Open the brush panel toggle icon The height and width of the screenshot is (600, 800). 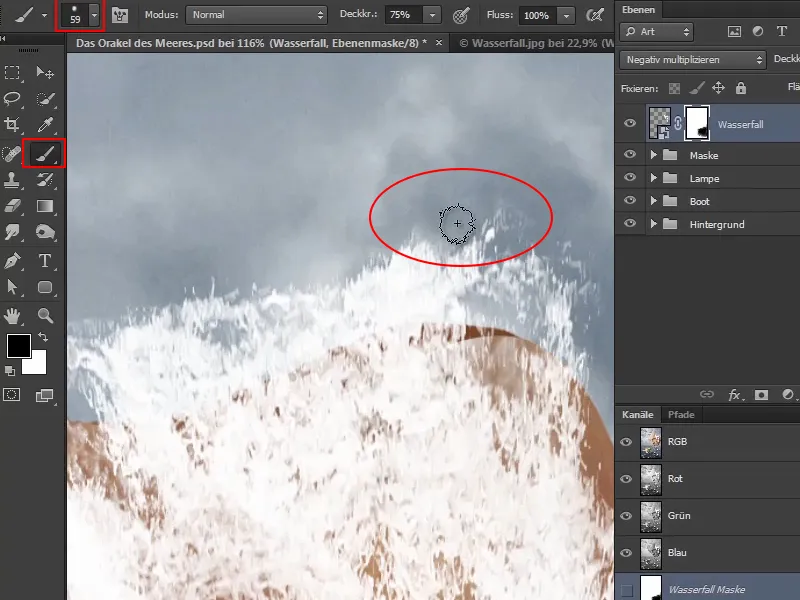pos(120,15)
